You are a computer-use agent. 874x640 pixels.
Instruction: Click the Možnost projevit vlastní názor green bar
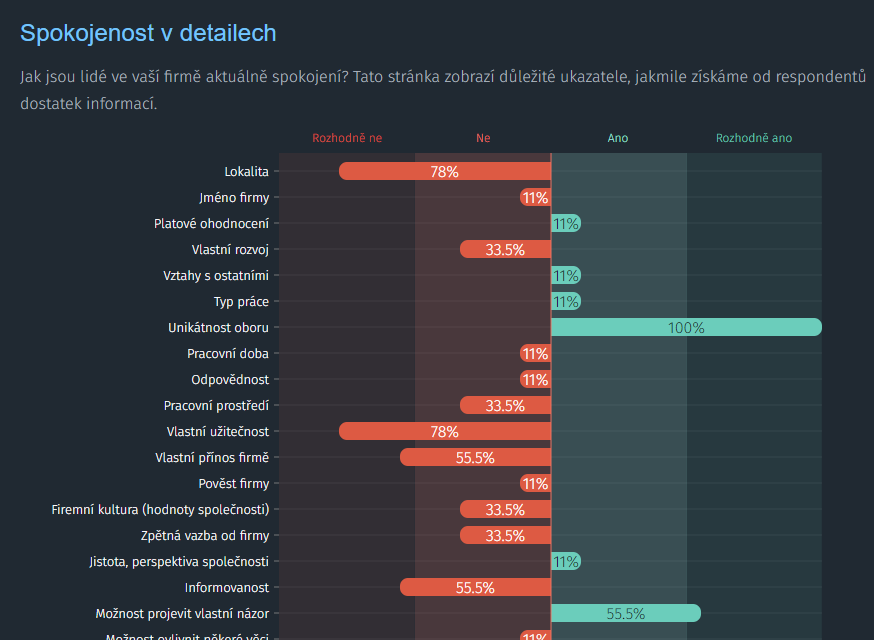click(625, 613)
